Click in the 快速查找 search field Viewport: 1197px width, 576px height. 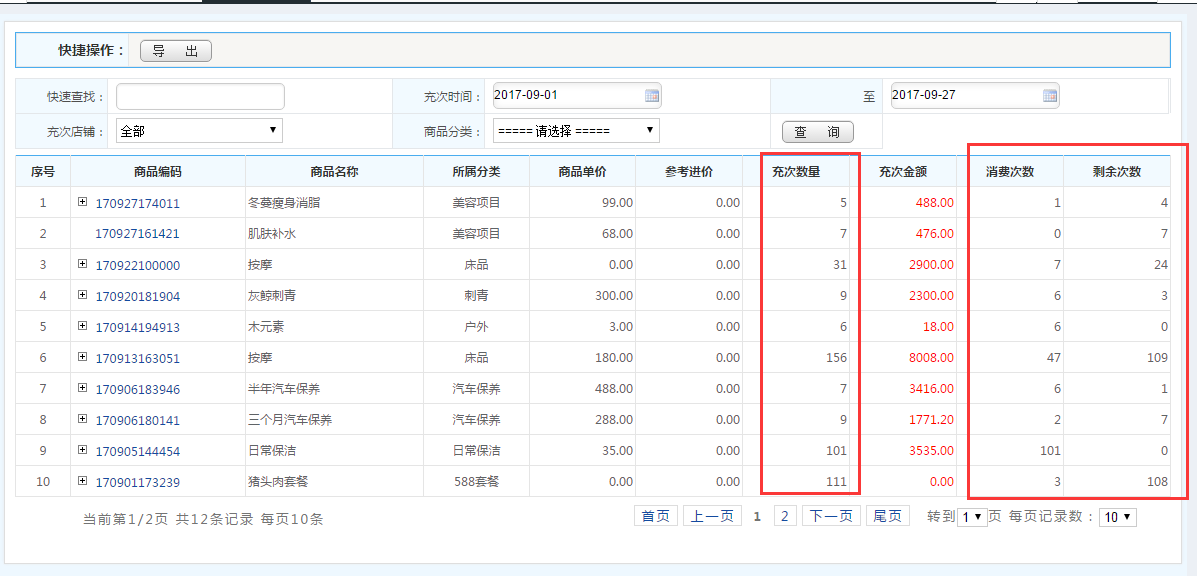click(200, 96)
